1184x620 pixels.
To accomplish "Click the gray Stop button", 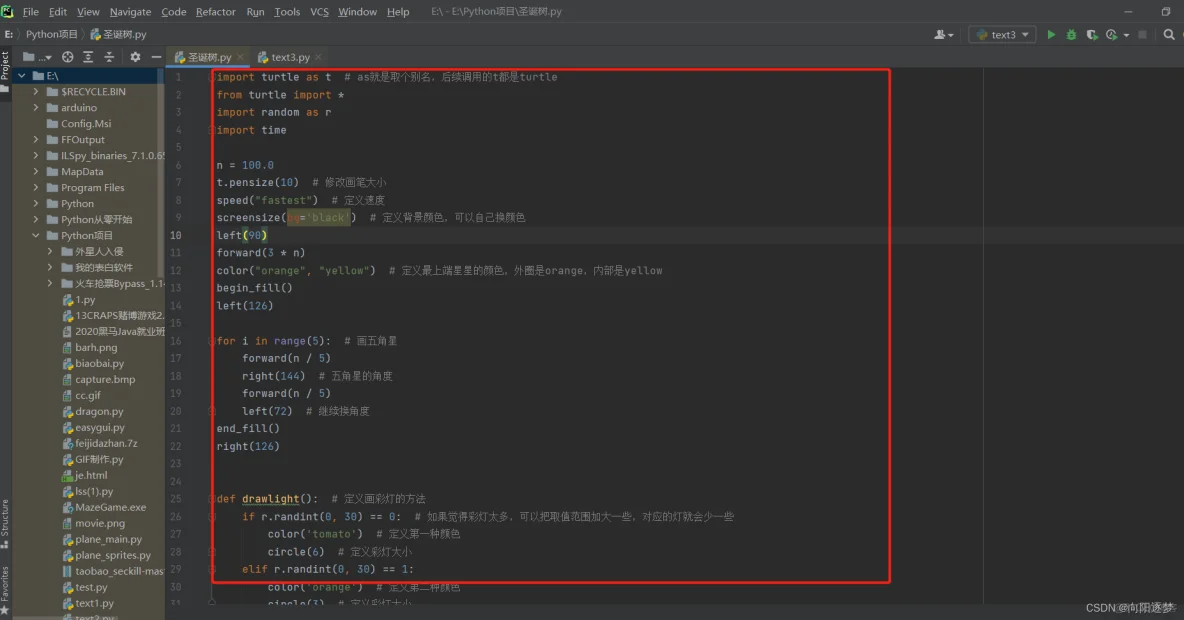I will tap(1142, 35).
